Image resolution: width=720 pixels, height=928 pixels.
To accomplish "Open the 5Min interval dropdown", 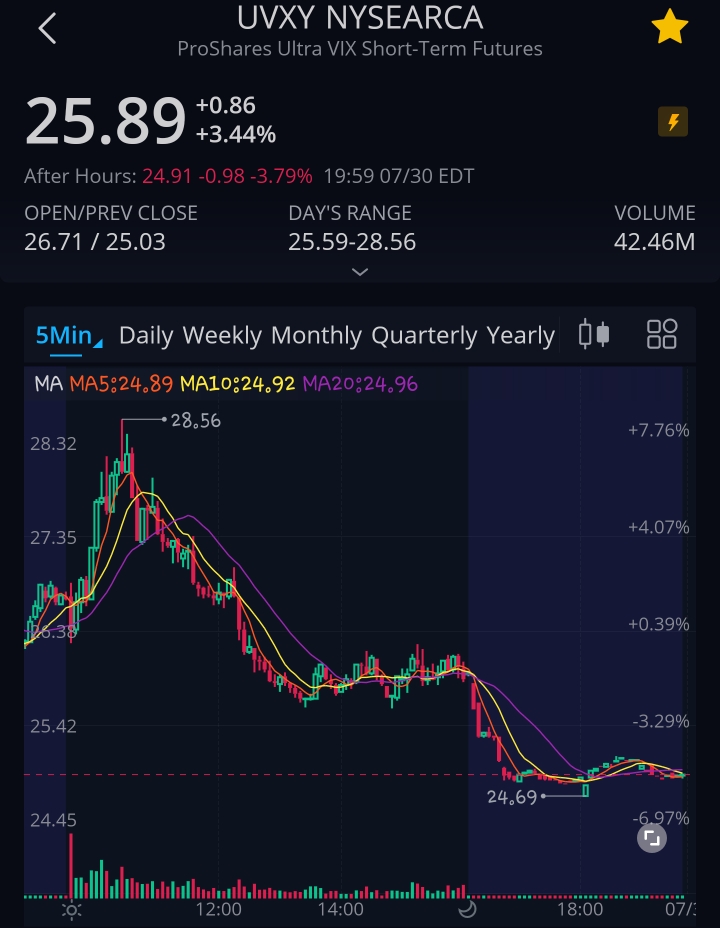I will 69,336.
